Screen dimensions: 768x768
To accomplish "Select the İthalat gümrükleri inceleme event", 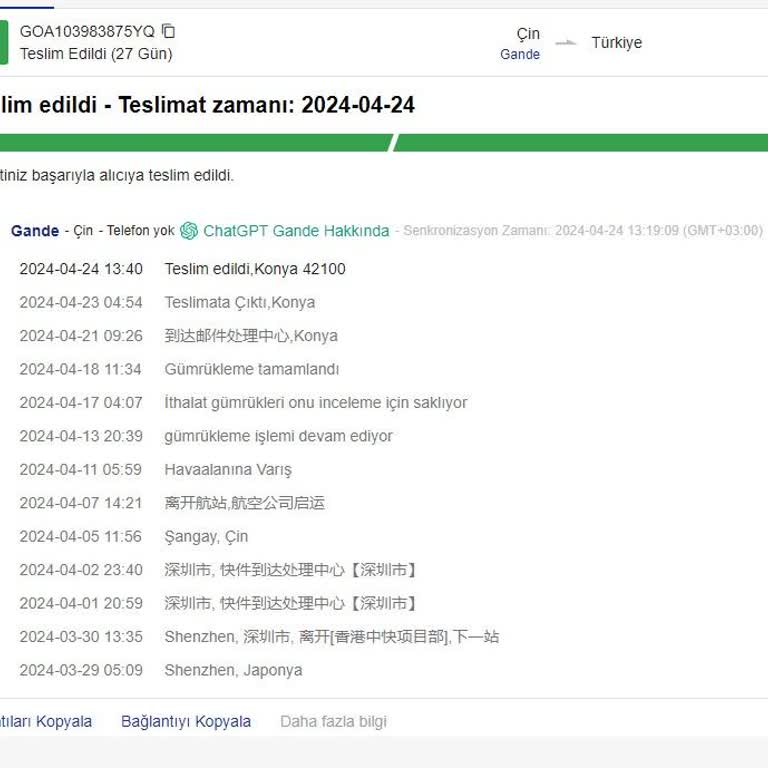I will tap(316, 403).
